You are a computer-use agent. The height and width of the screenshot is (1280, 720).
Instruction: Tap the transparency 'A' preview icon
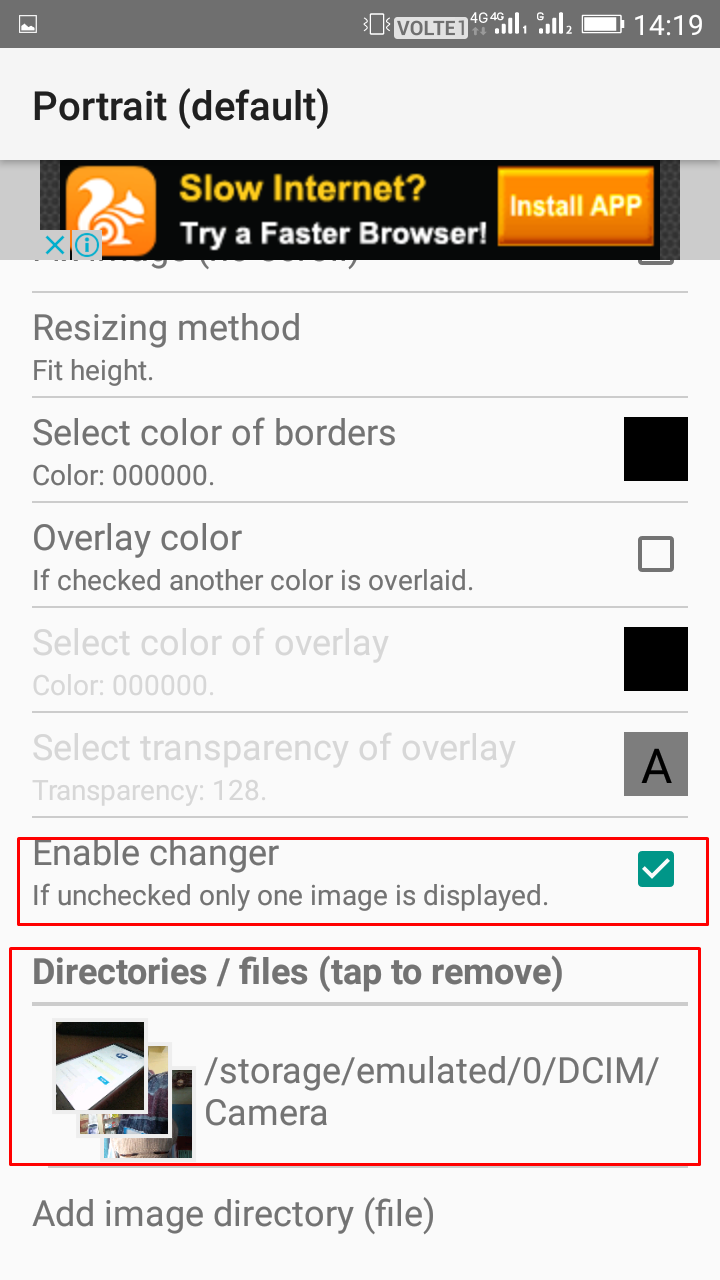tap(656, 764)
